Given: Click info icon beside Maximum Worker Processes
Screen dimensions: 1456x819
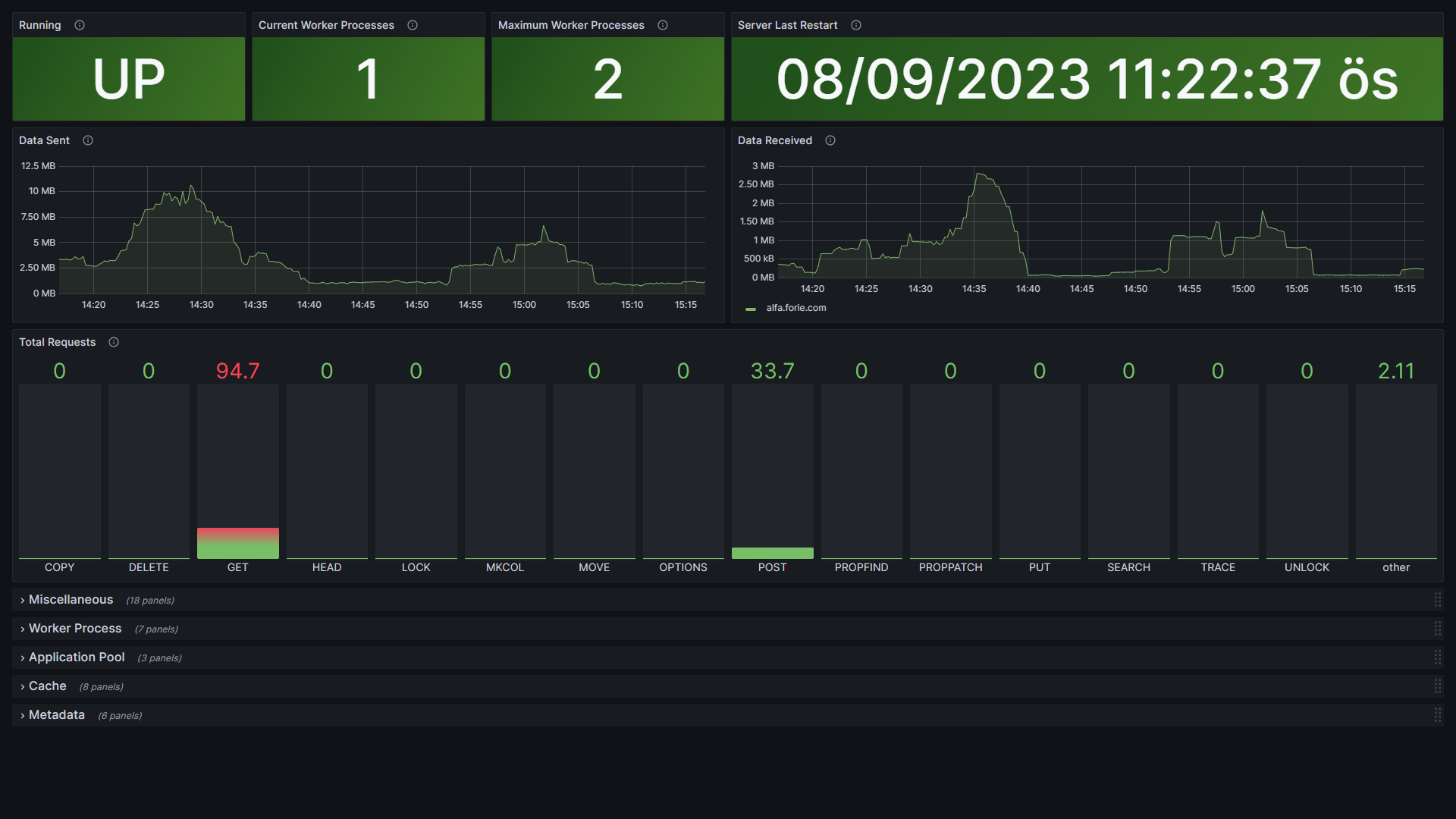Looking at the screenshot, I should (x=663, y=25).
